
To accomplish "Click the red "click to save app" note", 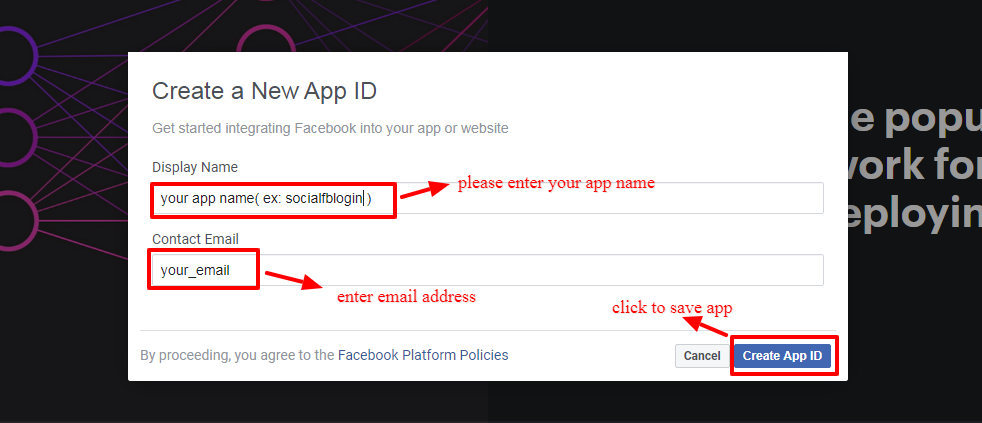I will pos(679,308).
